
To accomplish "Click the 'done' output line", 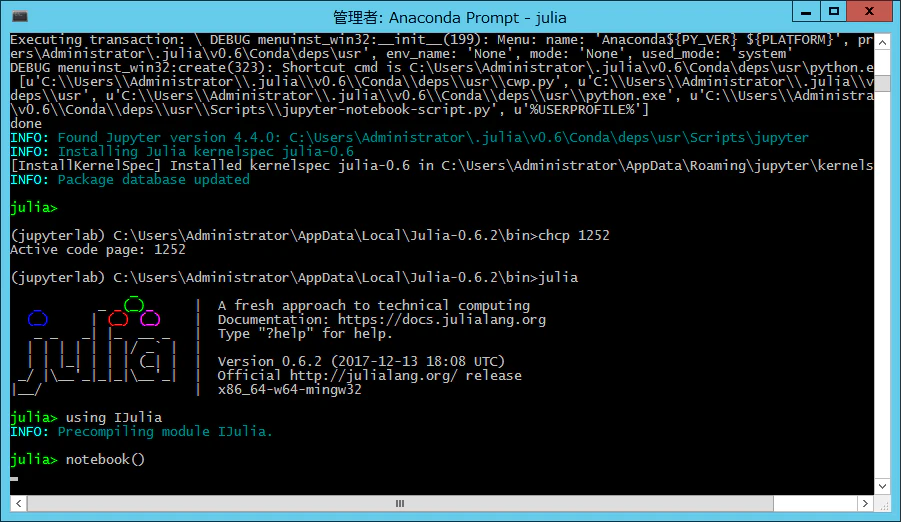I will coord(26,124).
